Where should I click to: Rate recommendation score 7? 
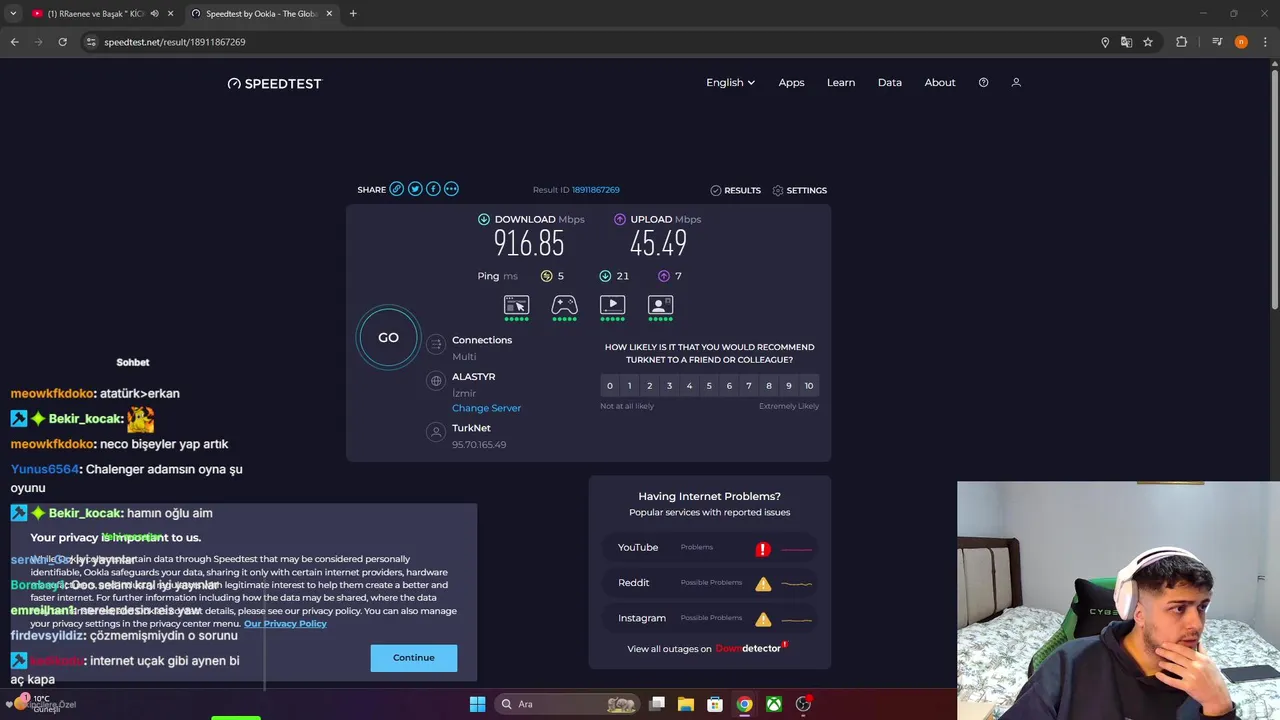pyautogui.click(x=749, y=386)
